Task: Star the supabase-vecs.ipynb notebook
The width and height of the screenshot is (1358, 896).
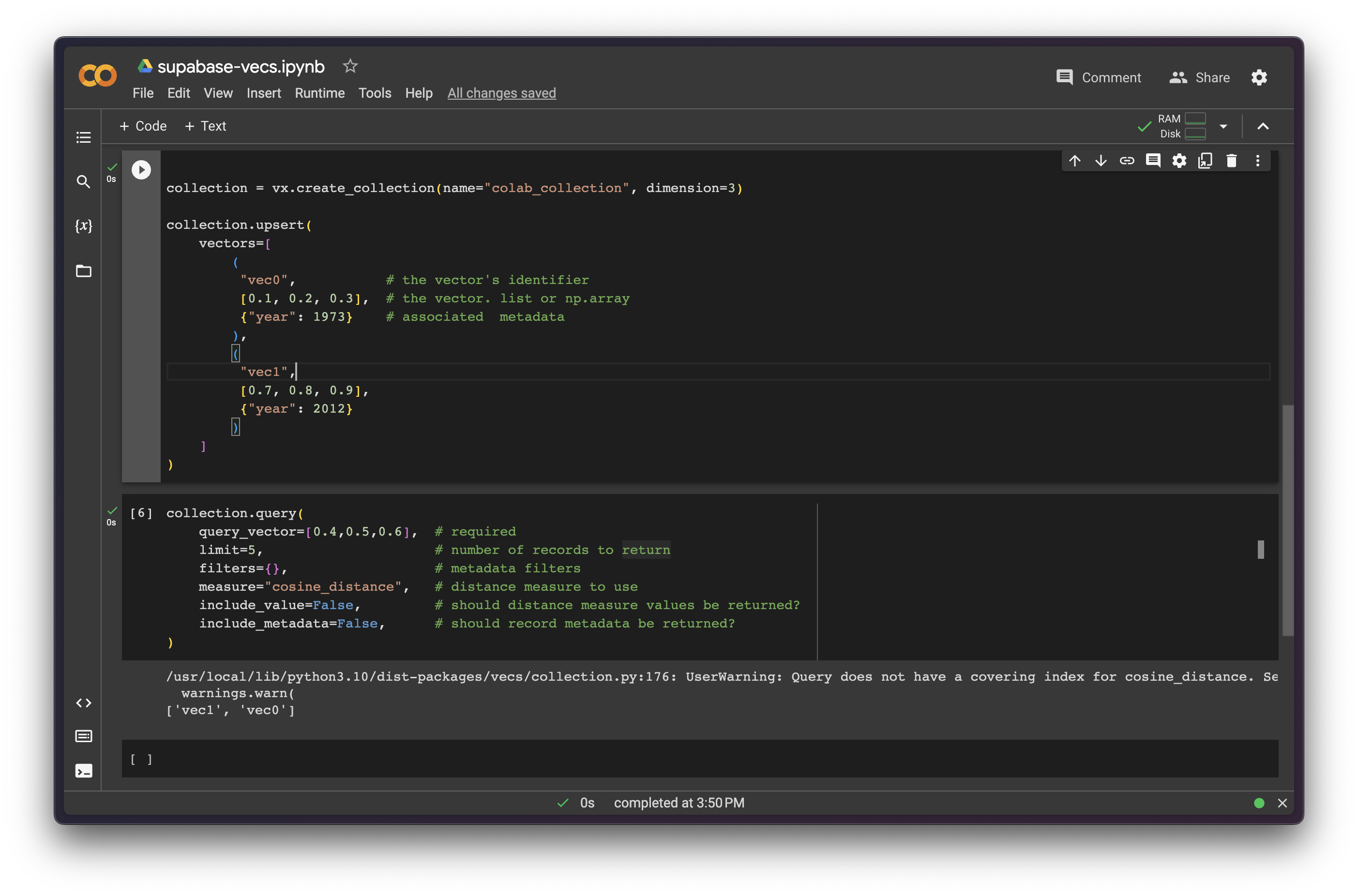Action: (350, 66)
